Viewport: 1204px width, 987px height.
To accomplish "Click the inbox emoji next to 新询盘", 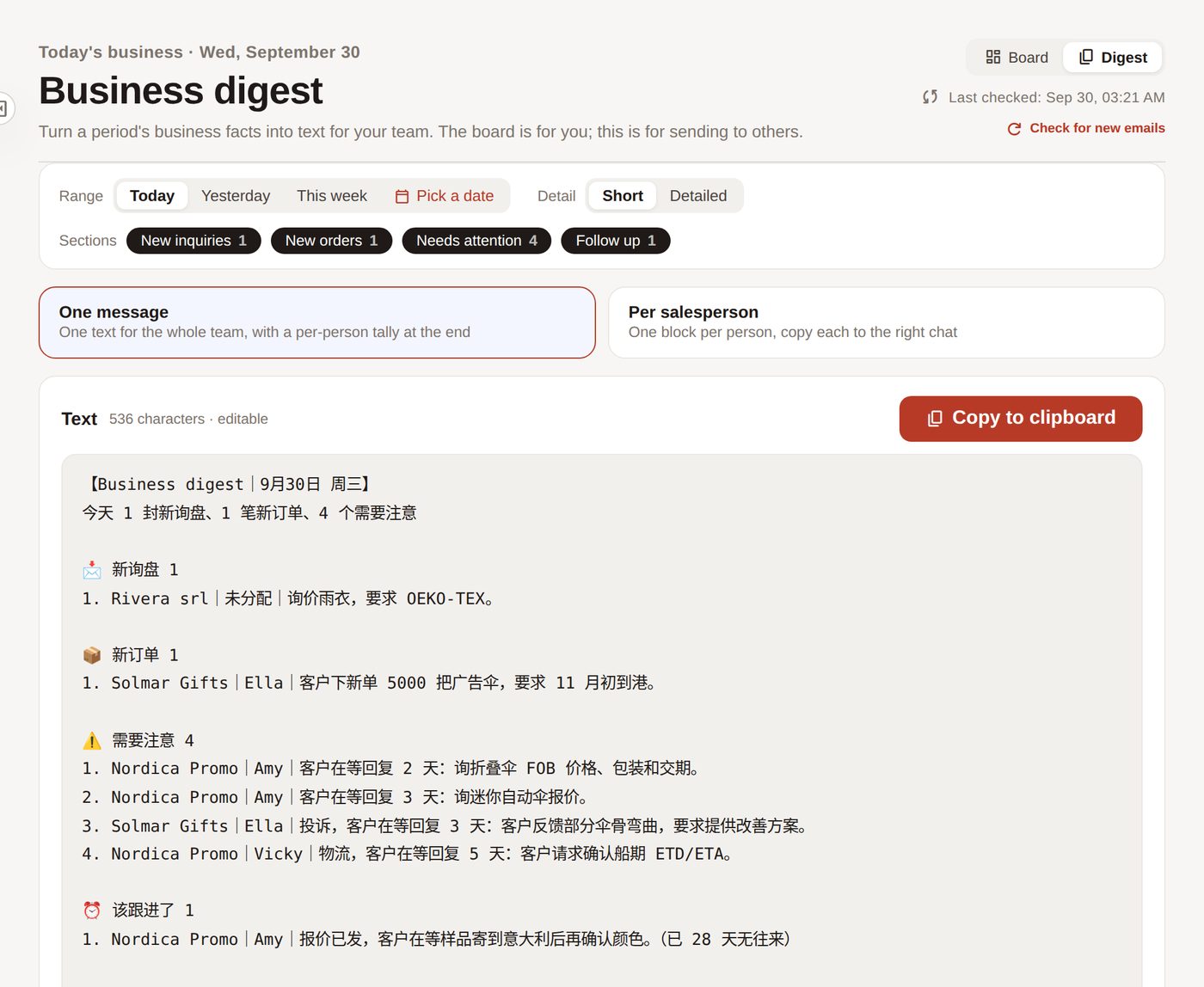I will point(92,570).
